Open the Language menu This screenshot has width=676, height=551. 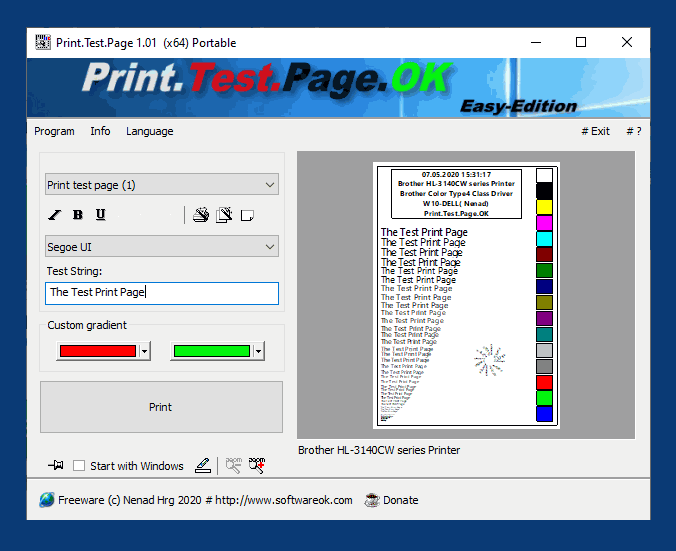(x=150, y=131)
